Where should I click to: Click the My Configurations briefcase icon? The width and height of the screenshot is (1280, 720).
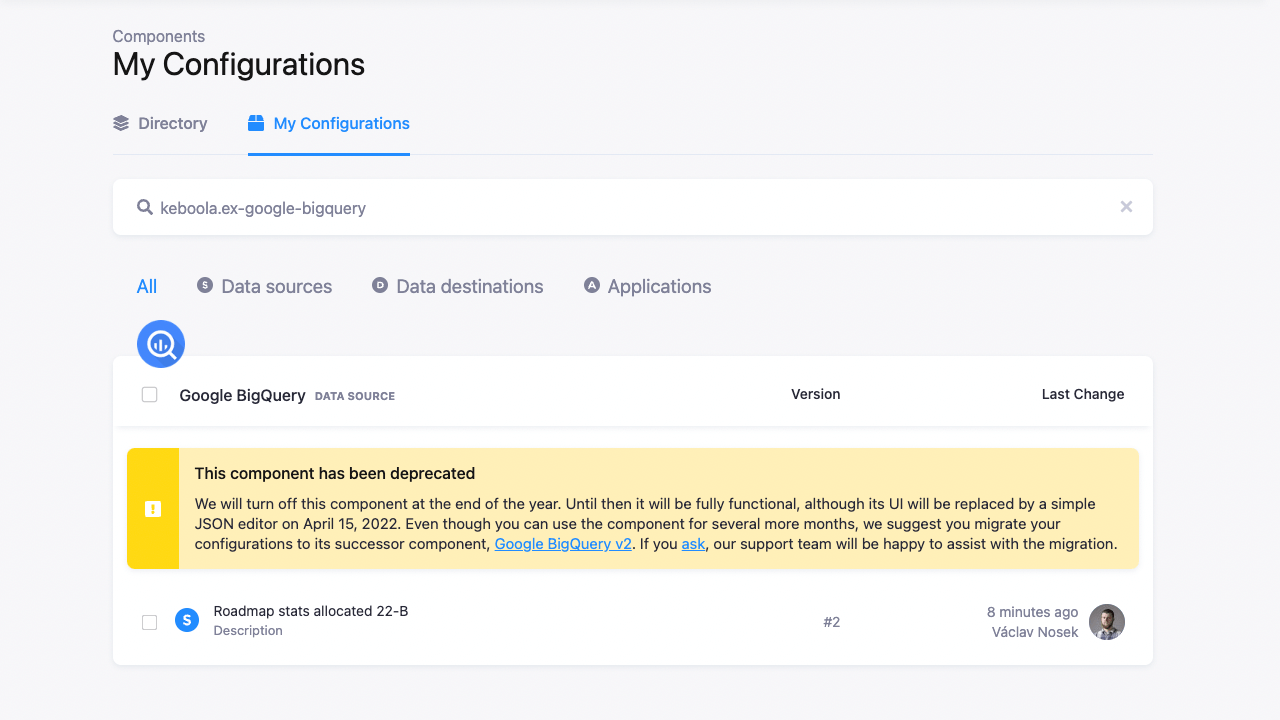coord(257,122)
